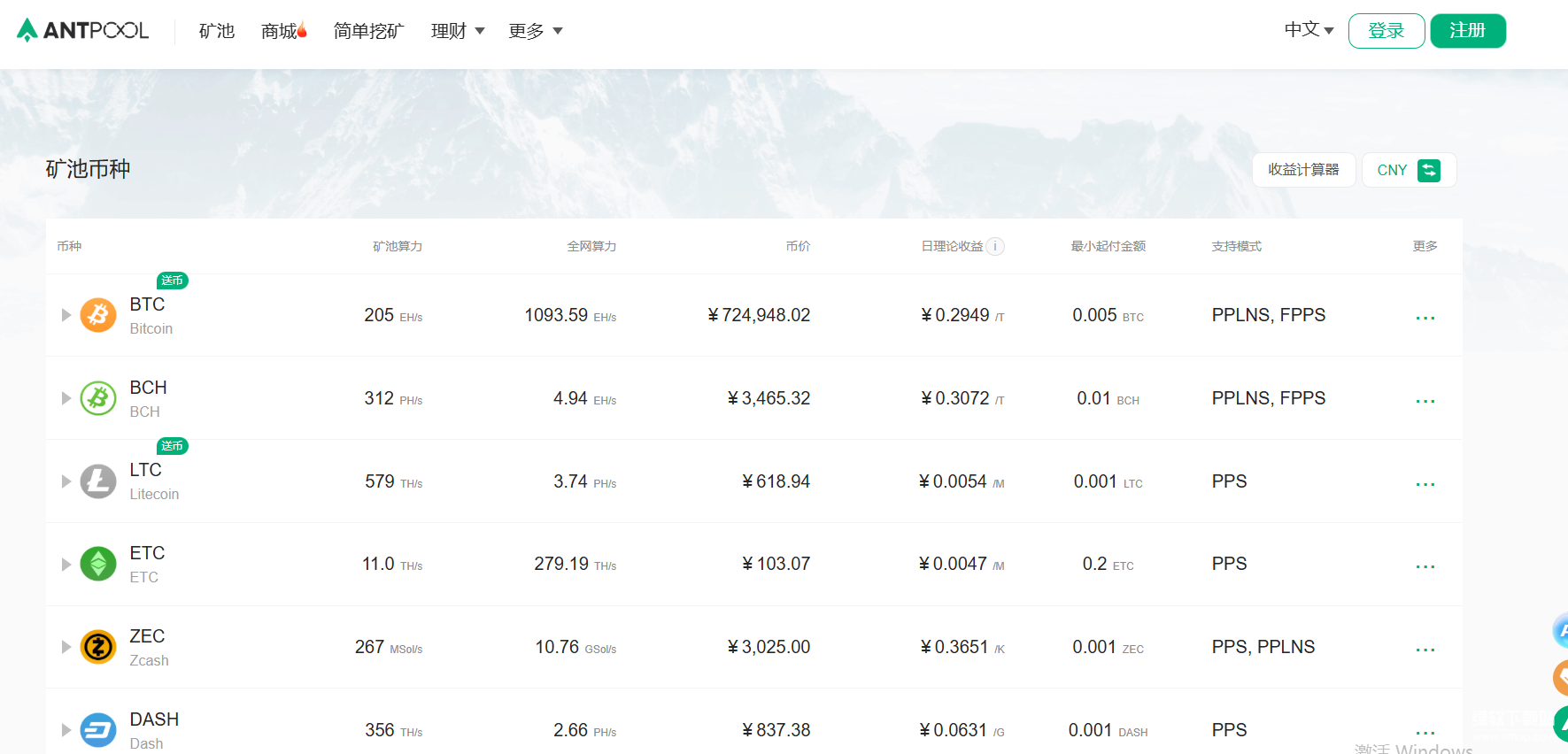1568x754 pixels.
Task: Expand the ZEC row arrow
Action: pos(66,647)
